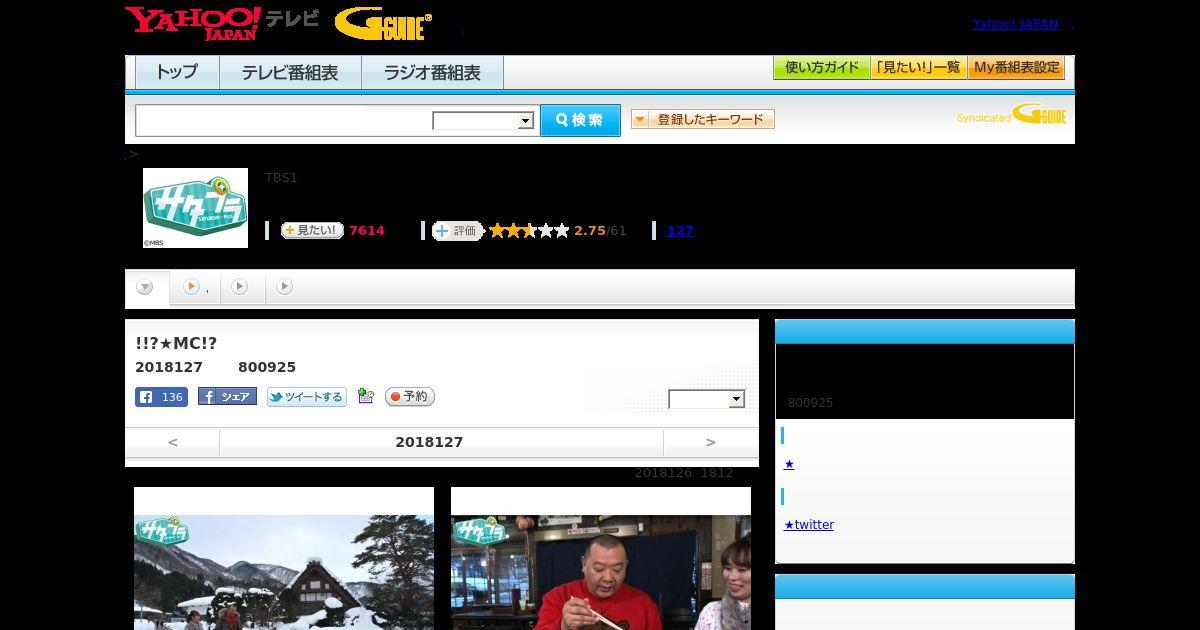Share on Facebook with シェア button

227,397
